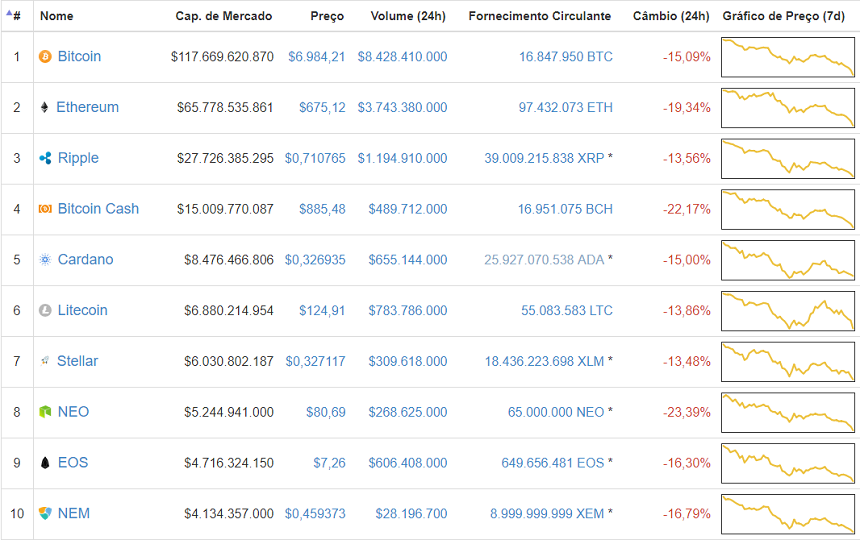Sort table by Preço column header
The image size is (860, 540).
pyautogui.click(x=327, y=16)
